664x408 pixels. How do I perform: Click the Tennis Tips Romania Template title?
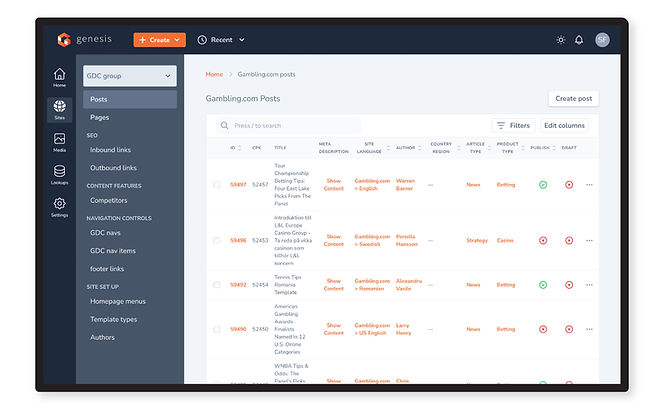click(288, 285)
